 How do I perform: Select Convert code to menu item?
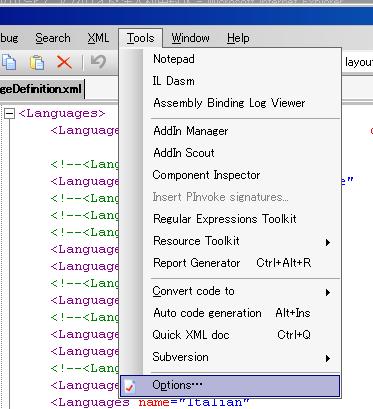click(x=230, y=291)
